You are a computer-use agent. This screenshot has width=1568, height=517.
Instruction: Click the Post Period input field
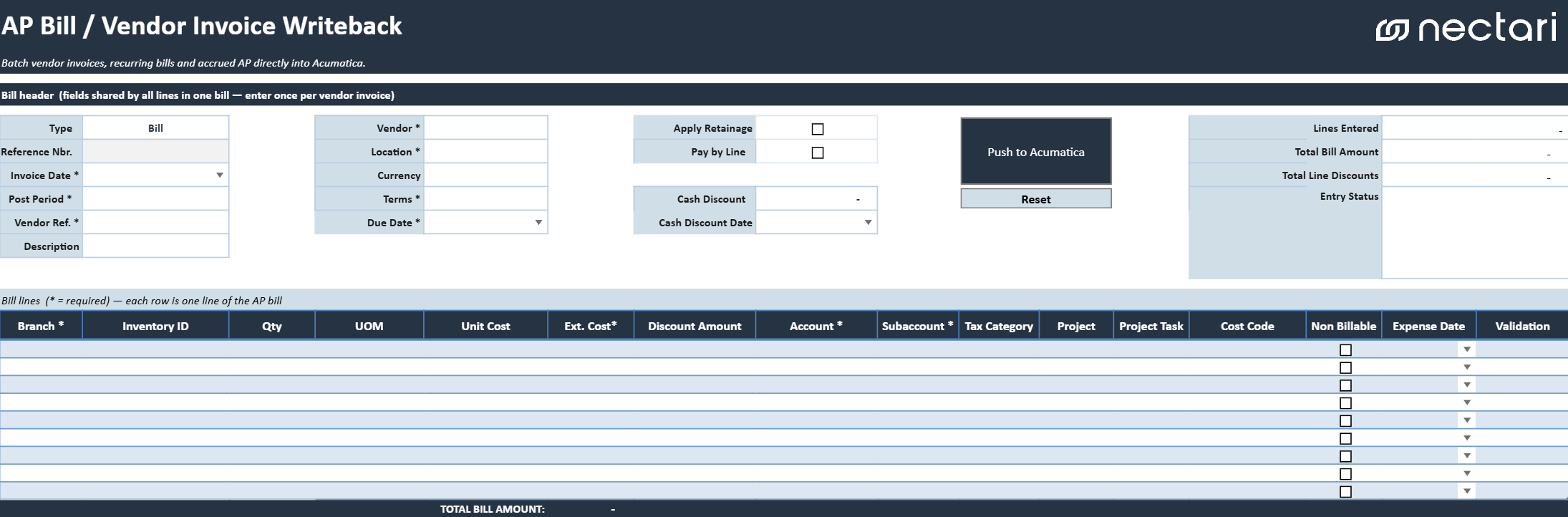click(x=155, y=199)
